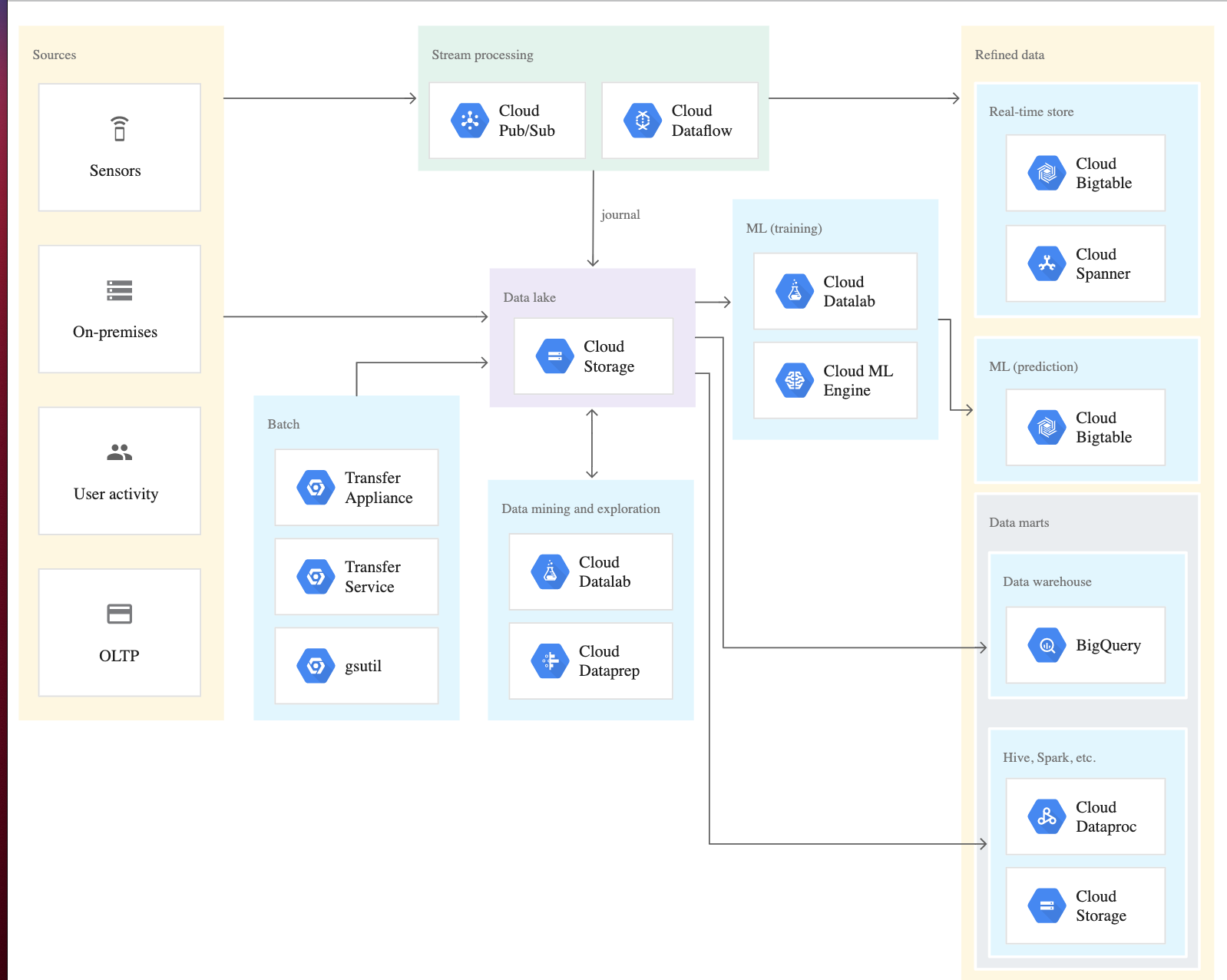Click Cloud Bigtable icon in Real-time store

coord(1047,173)
